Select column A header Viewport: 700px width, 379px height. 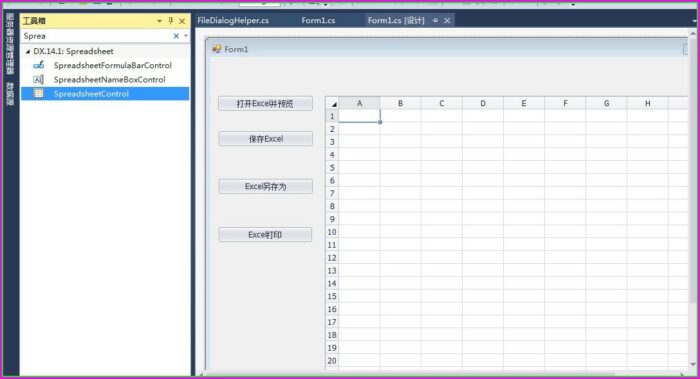pyautogui.click(x=359, y=104)
